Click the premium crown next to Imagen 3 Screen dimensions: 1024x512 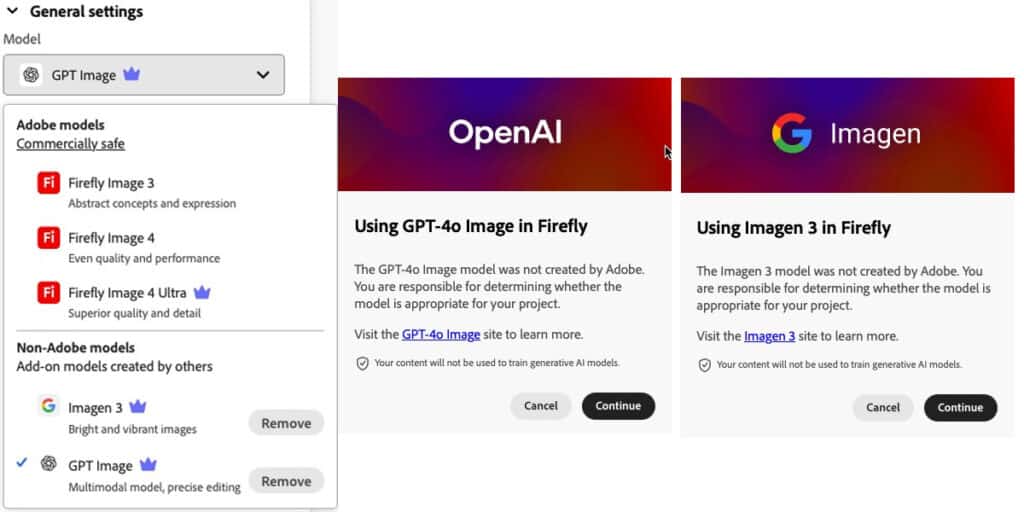point(137,407)
